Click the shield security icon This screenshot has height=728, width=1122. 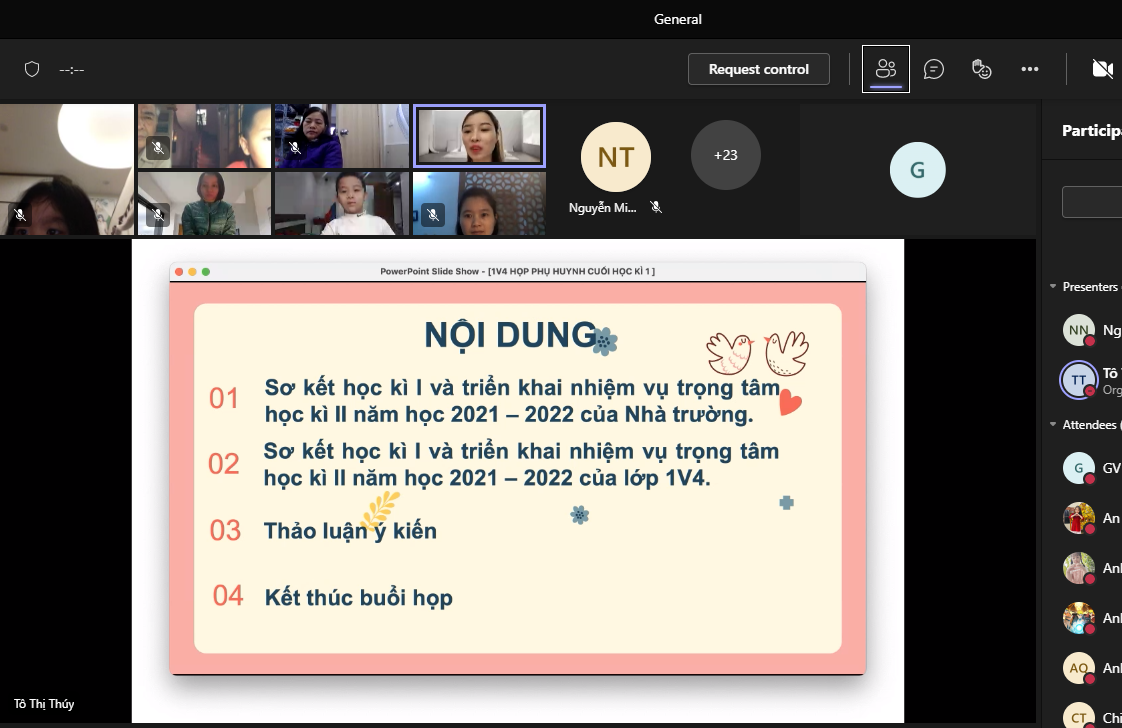click(x=32, y=69)
